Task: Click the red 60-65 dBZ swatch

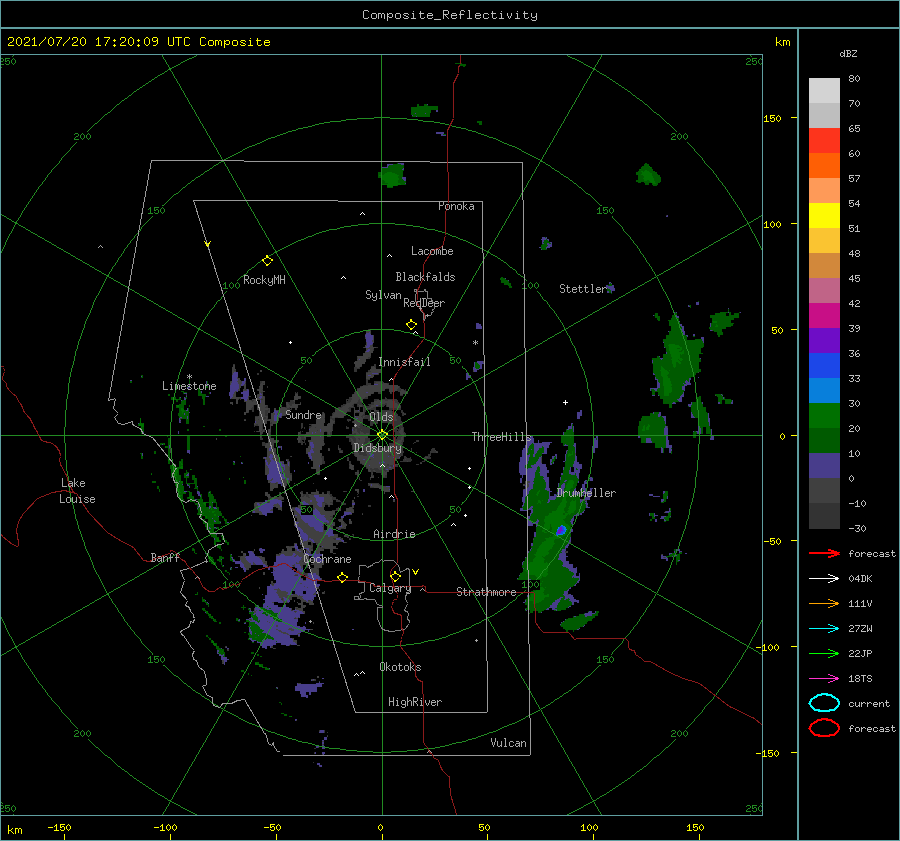Action: [824, 141]
